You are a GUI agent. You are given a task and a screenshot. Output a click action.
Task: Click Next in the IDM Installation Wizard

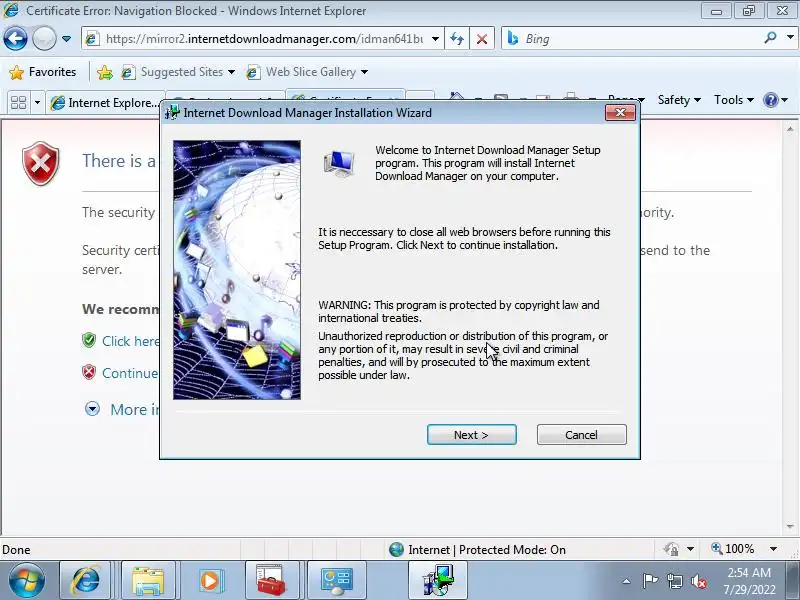click(x=471, y=435)
